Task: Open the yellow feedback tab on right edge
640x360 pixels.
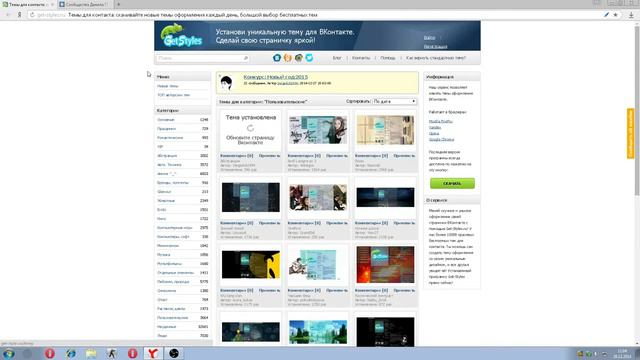Action: click(x=630, y=133)
